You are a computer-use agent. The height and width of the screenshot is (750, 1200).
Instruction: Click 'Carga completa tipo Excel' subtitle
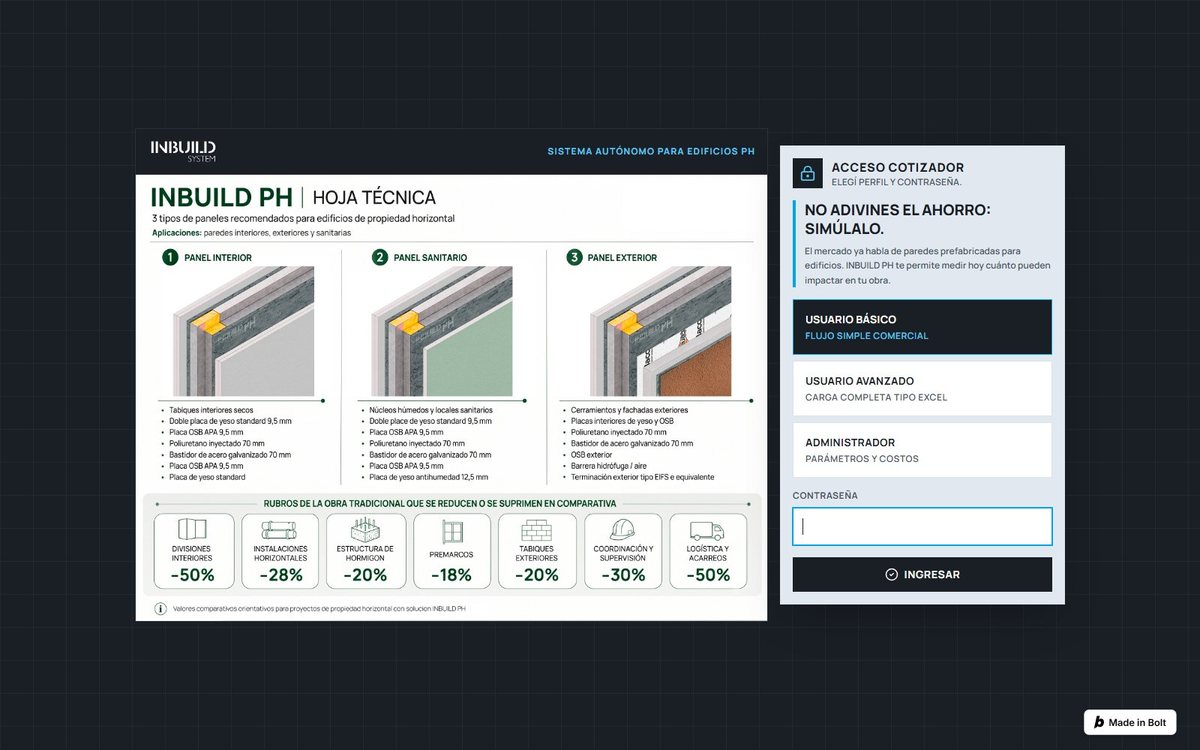pyautogui.click(x=876, y=397)
